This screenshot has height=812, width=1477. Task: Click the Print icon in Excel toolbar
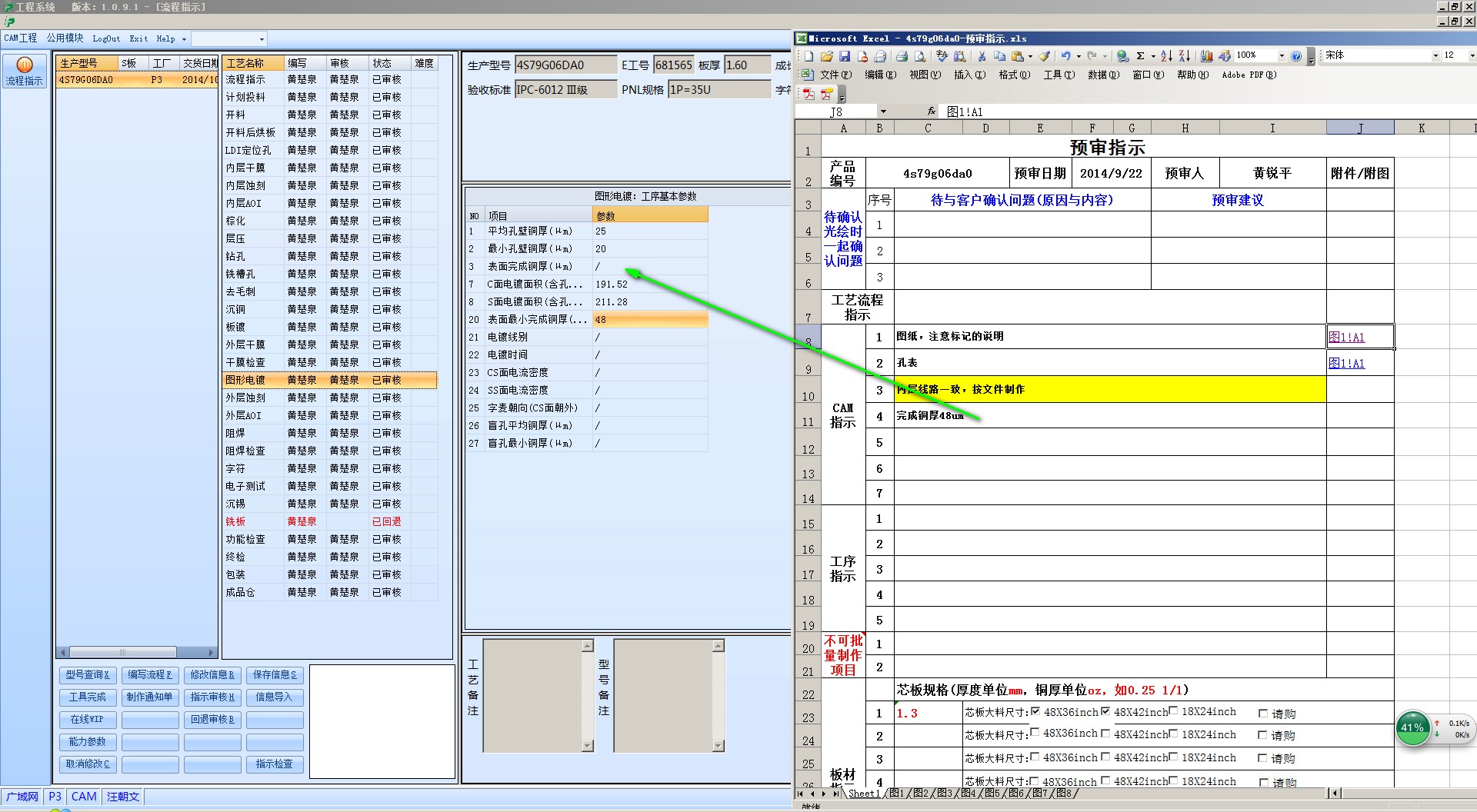pos(902,56)
